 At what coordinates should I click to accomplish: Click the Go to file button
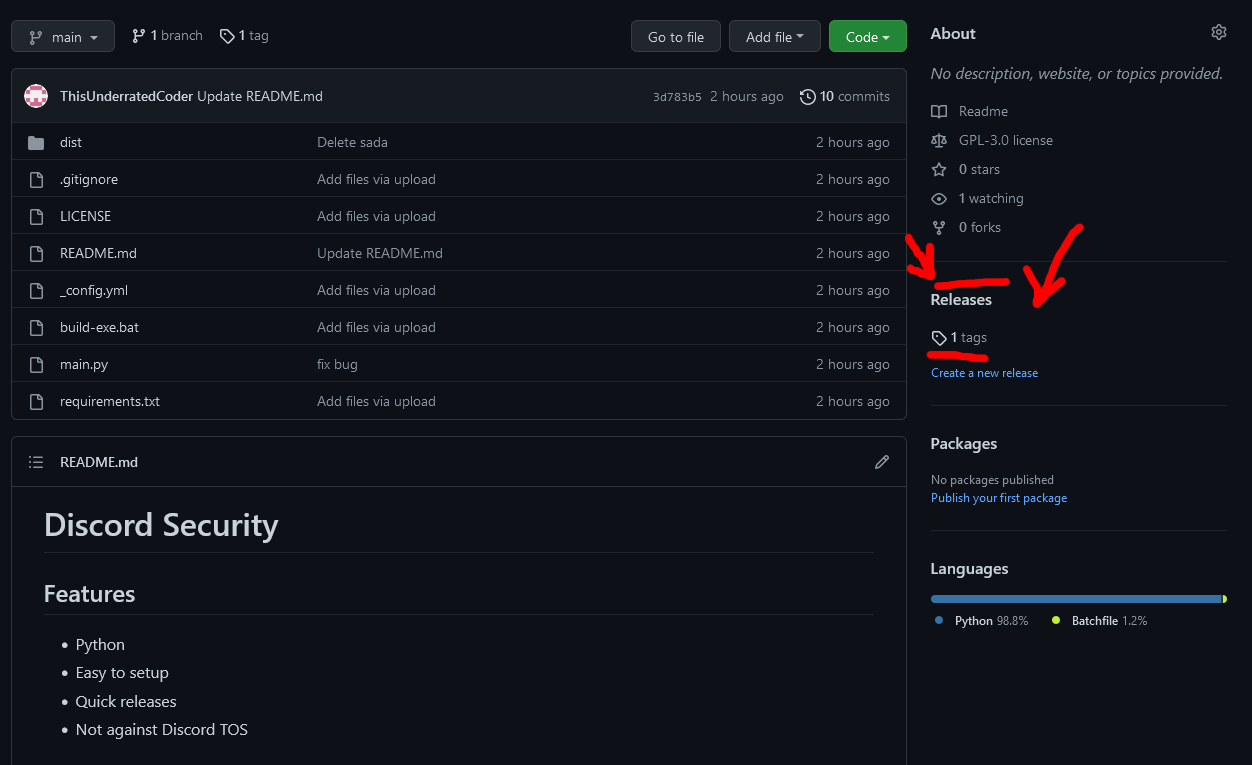(675, 36)
